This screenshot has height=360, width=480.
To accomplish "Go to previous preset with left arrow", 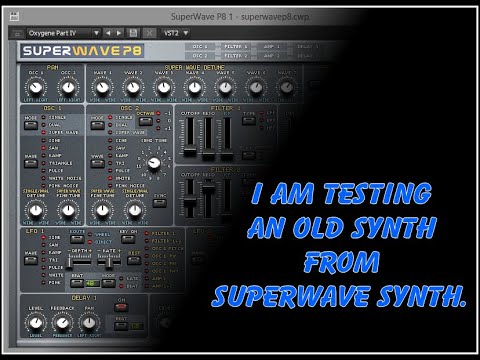I will (x=108, y=33).
